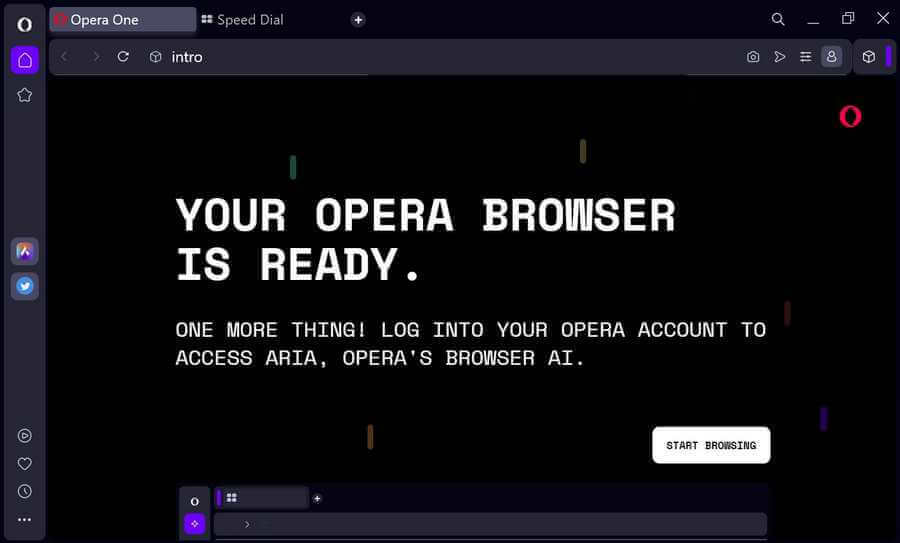
Task: Switch to the Opera One tab
Action: (123, 20)
